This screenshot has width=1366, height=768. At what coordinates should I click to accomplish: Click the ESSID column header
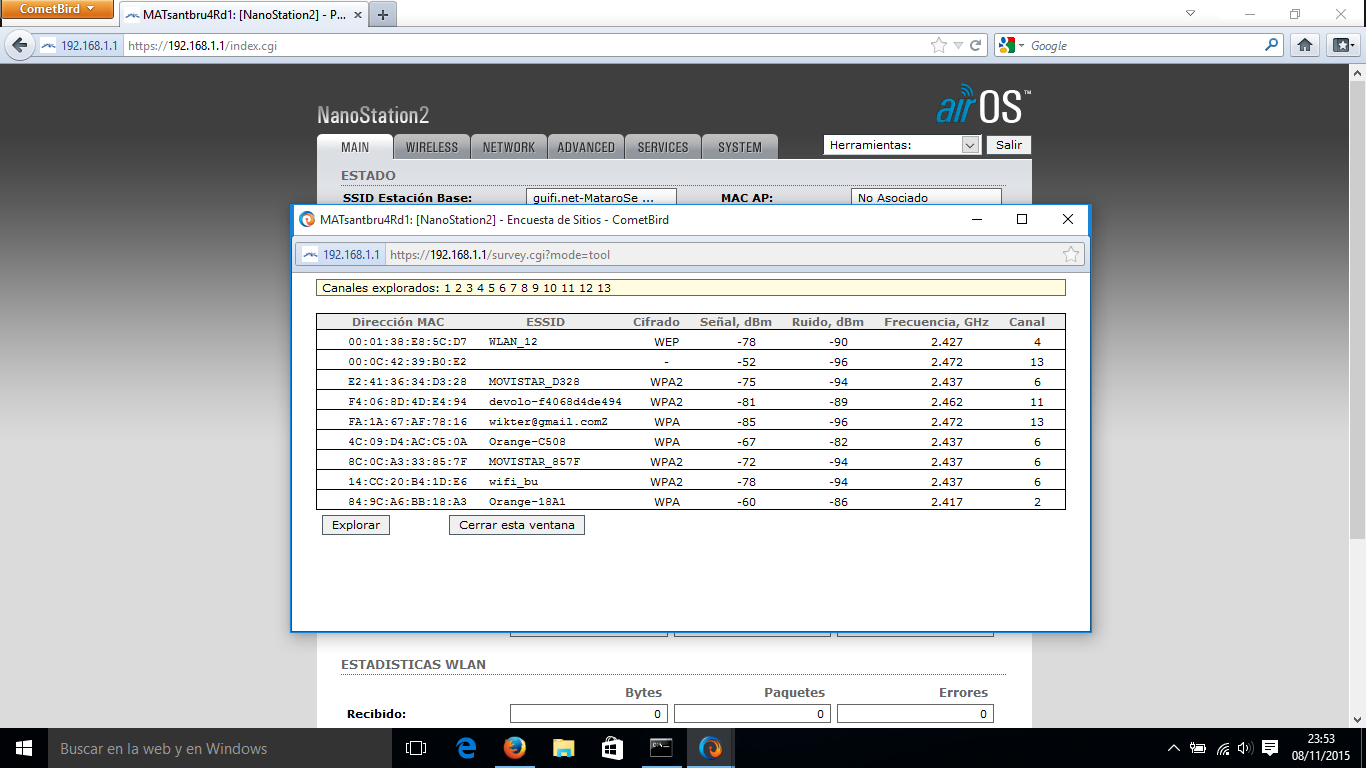pos(545,322)
